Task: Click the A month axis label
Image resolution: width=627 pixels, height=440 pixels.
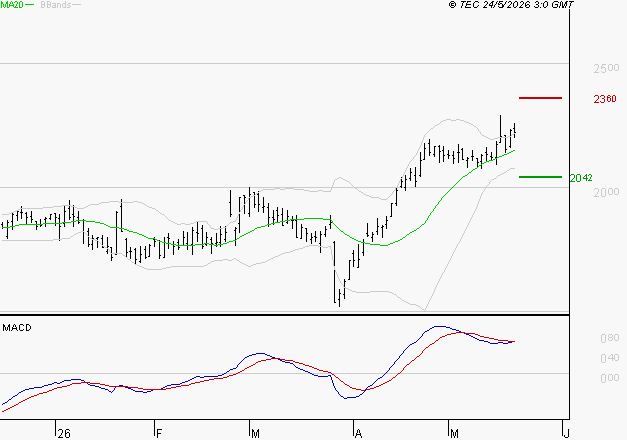Action: [x=358, y=433]
